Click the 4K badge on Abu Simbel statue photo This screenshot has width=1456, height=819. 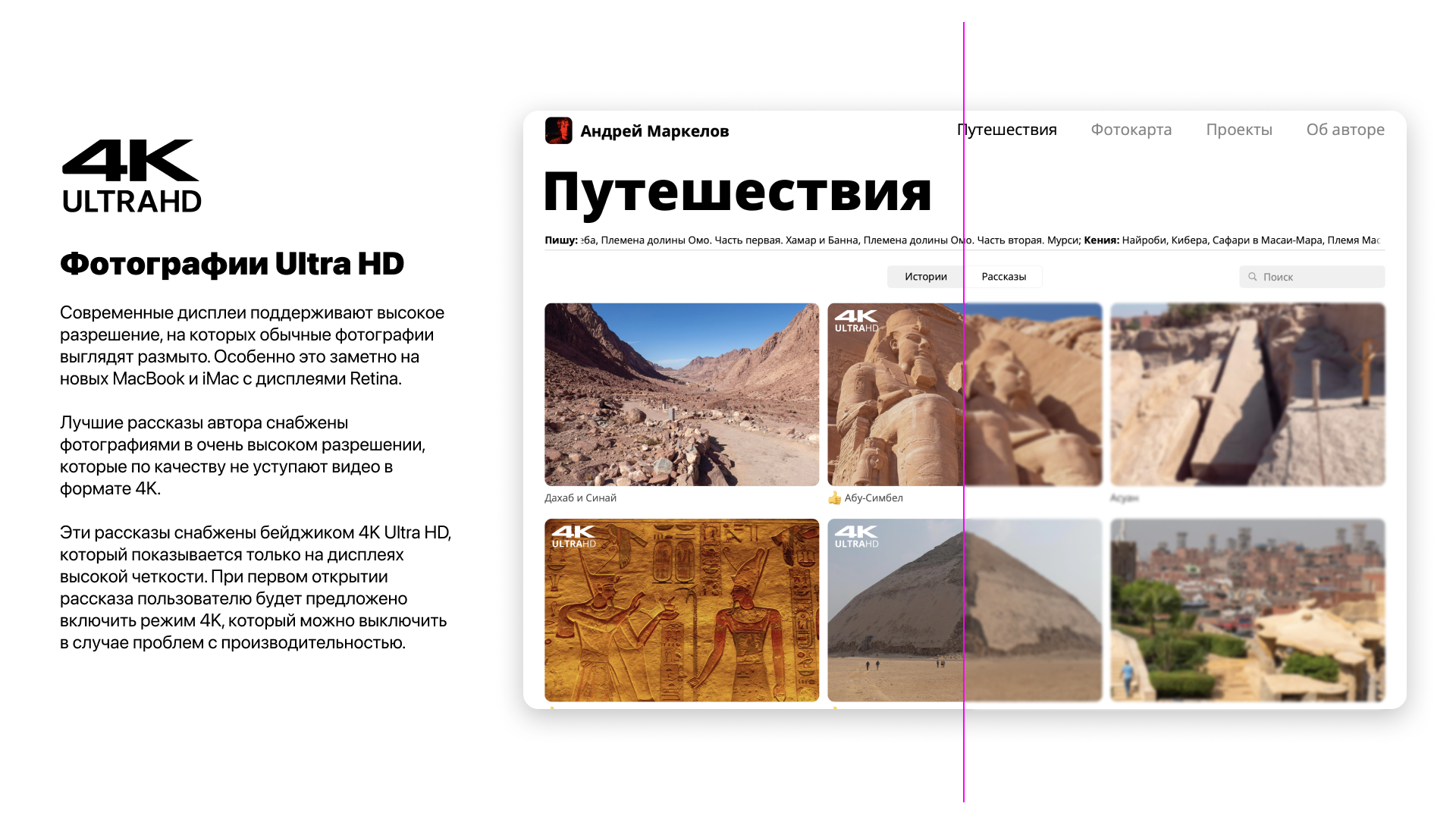(856, 321)
